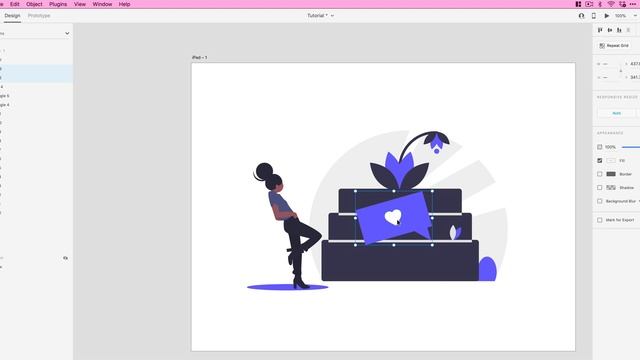The image size is (640, 360).
Task: Click the mobile device preview icon
Action: [x=593, y=16]
